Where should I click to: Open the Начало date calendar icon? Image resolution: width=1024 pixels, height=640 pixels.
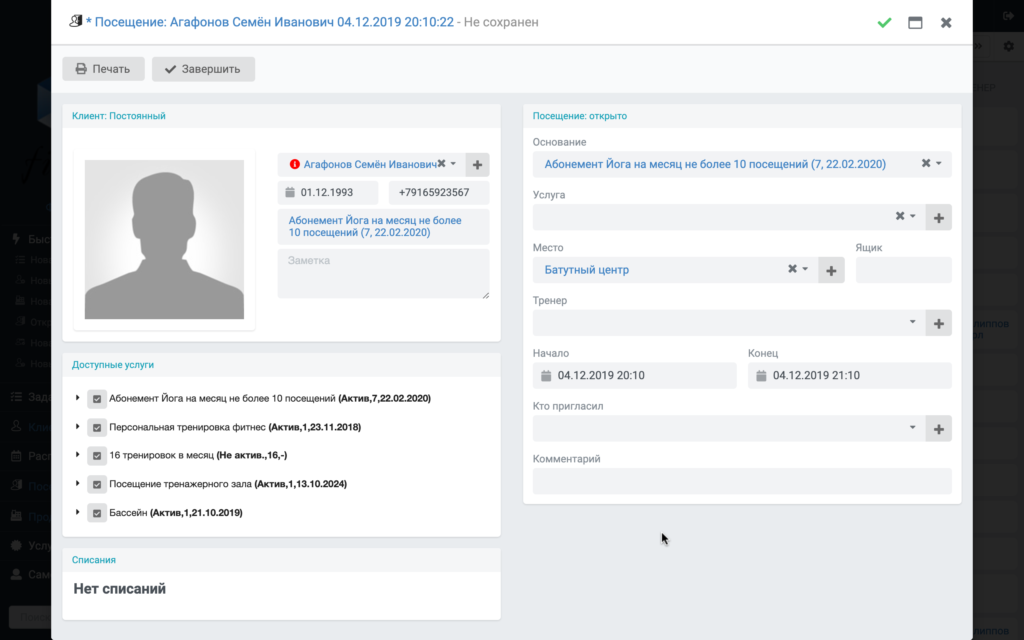[546, 376]
